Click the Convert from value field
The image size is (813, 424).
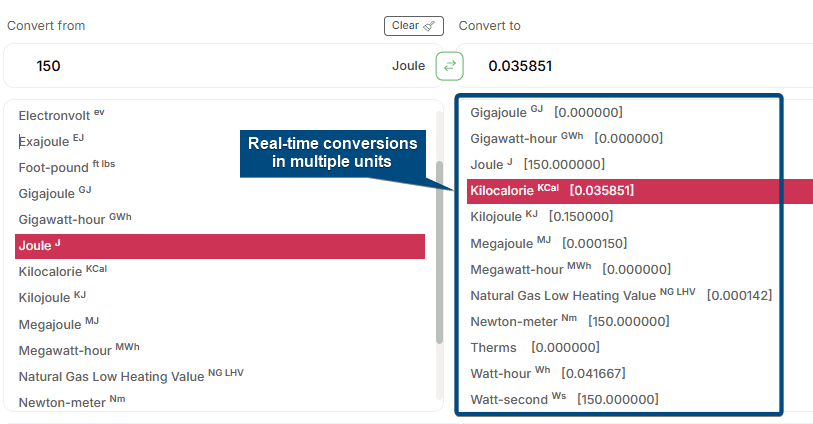(x=223, y=66)
